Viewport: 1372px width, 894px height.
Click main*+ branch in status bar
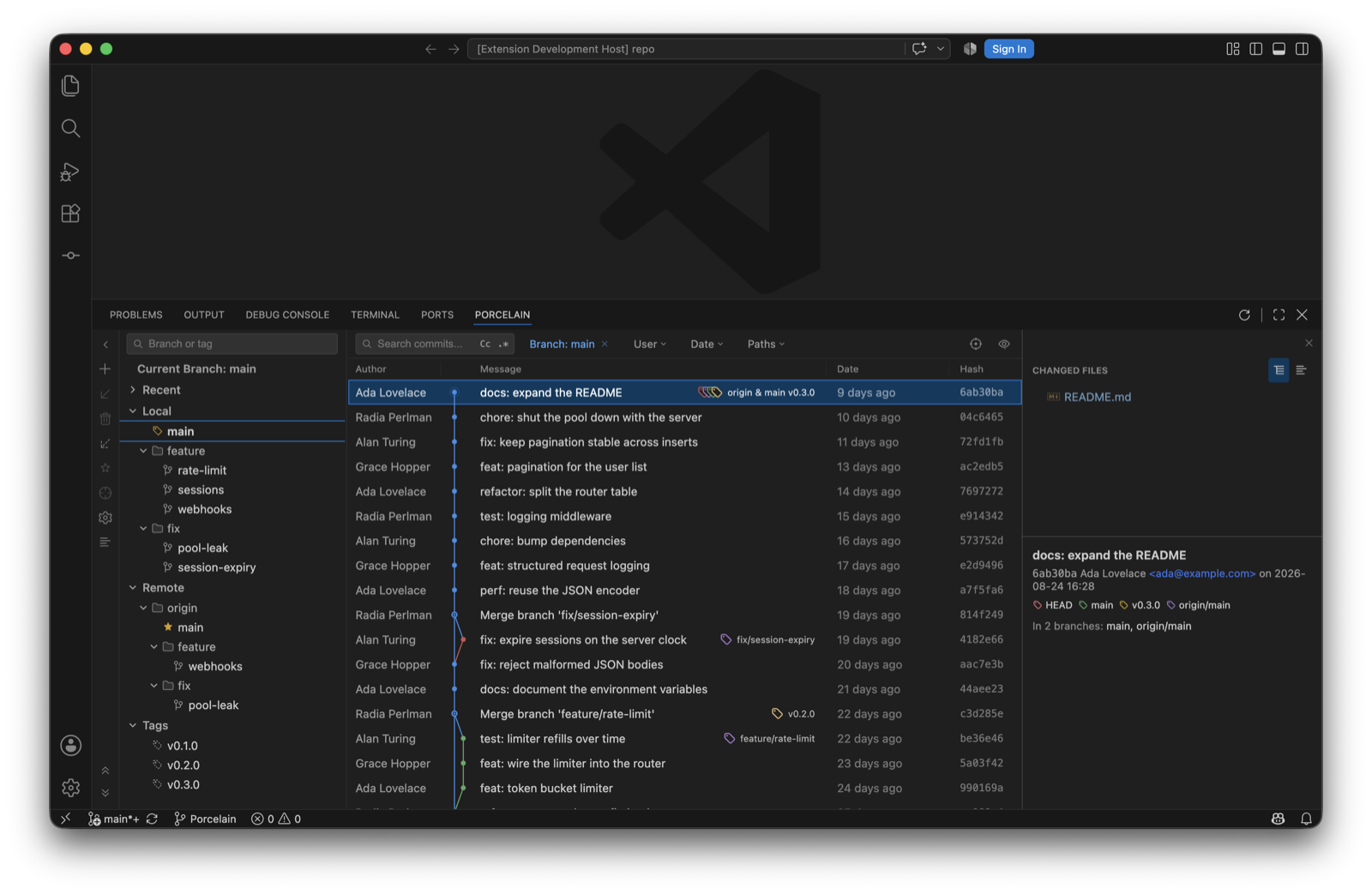[114, 819]
